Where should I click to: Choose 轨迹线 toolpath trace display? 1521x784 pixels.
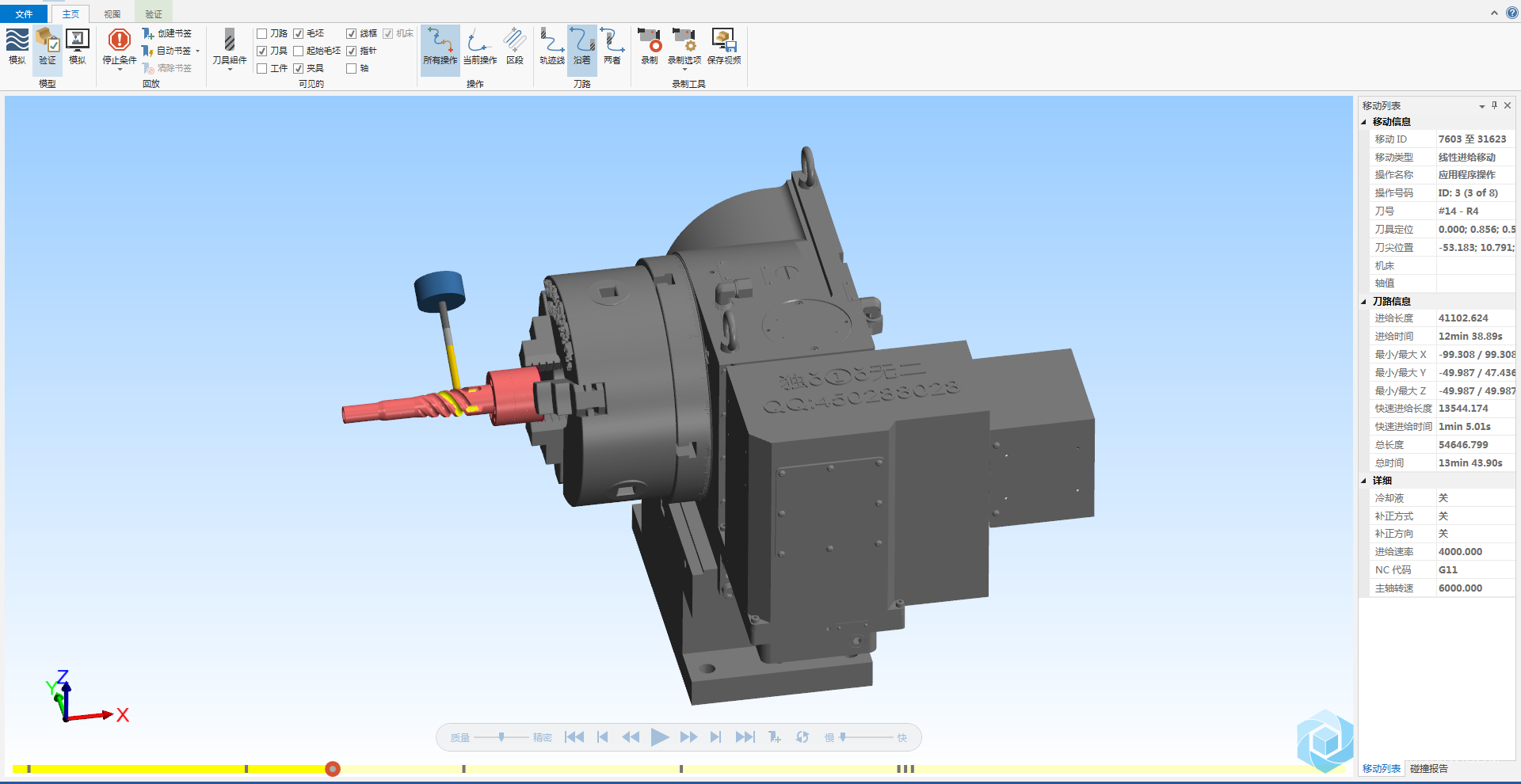tap(552, 48)
